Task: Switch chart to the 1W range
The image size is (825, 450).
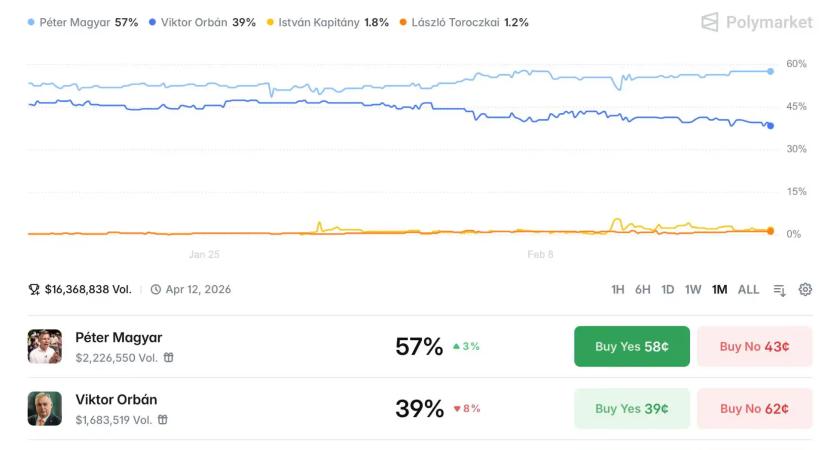Action: click(x=693, y=290)
